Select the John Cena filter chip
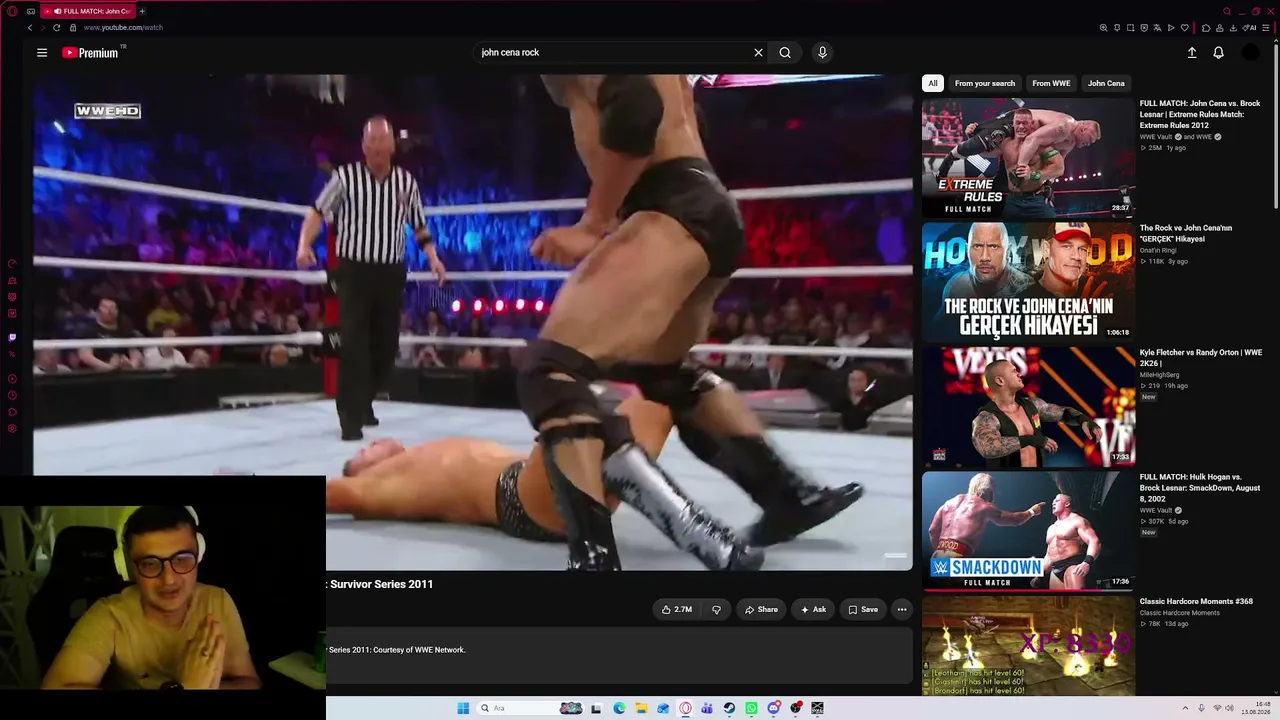 pyautogui.click(x=1106, y=83)
